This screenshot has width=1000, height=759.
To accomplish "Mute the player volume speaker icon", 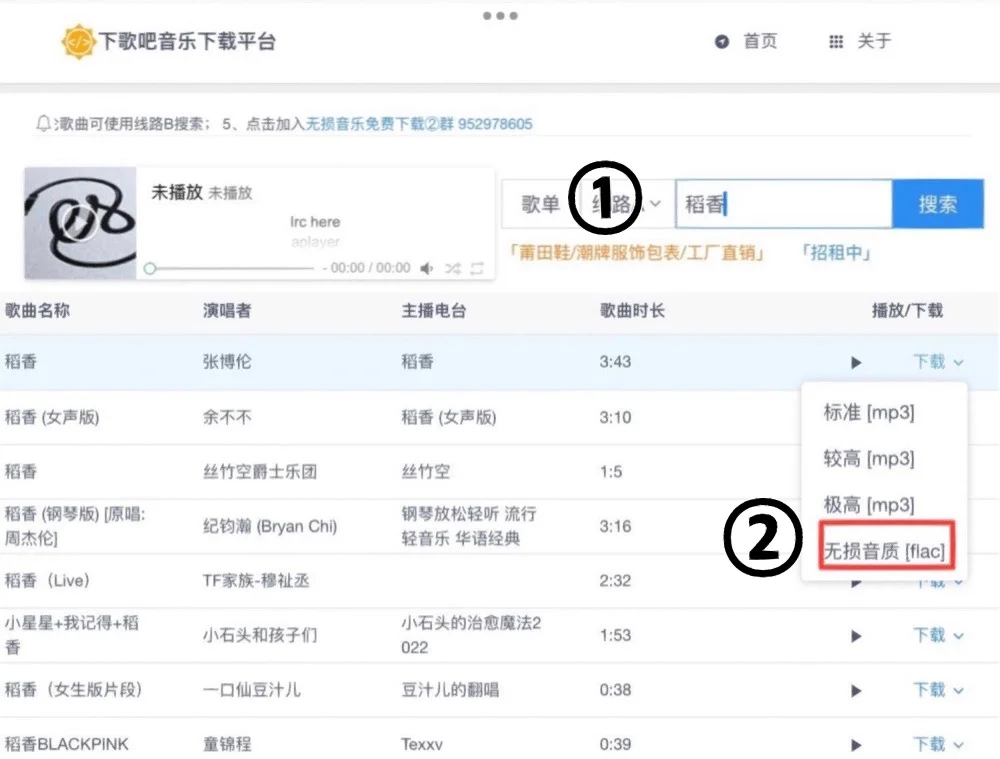I will [427, 267].
